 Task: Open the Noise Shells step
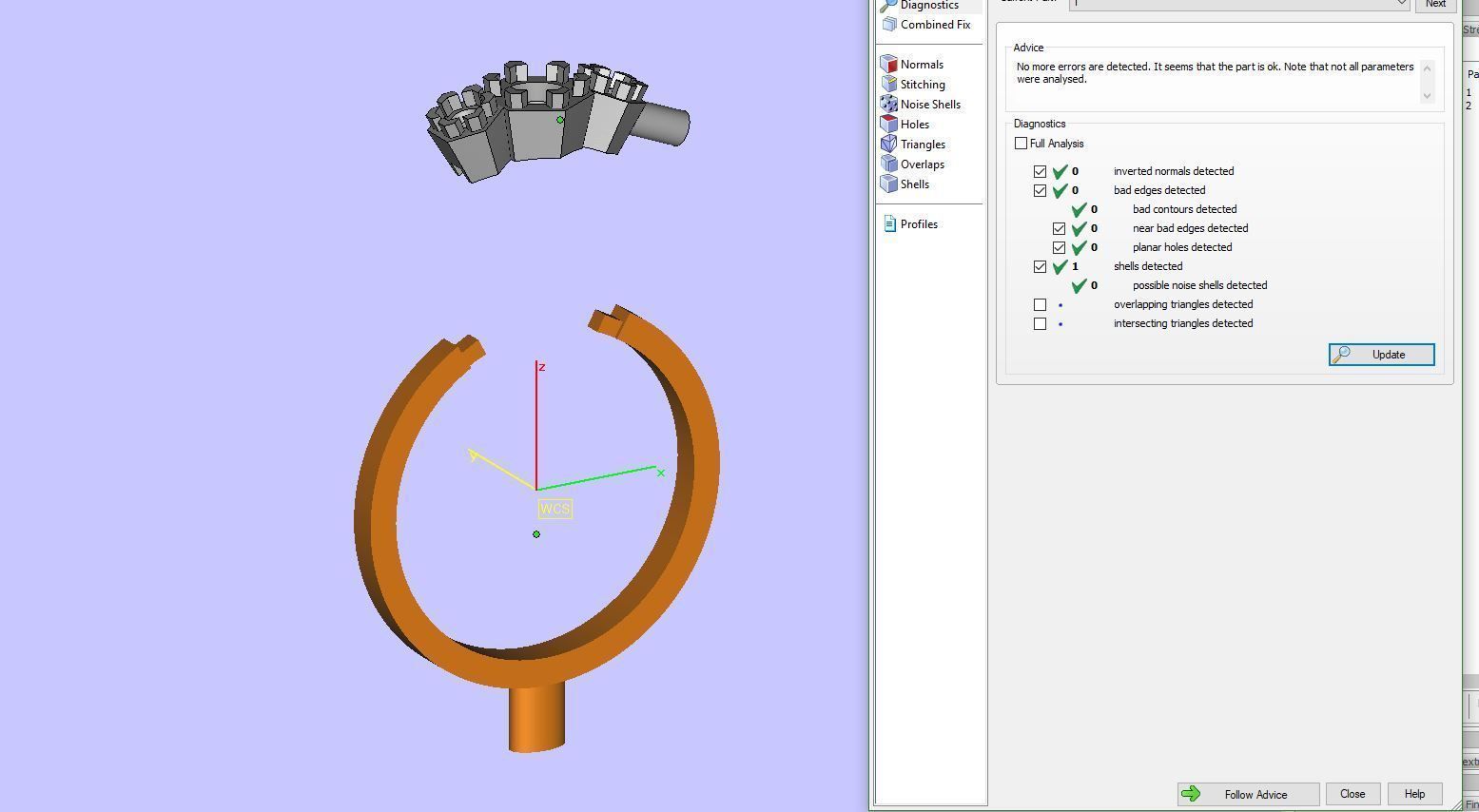click(x=921, y=105)
